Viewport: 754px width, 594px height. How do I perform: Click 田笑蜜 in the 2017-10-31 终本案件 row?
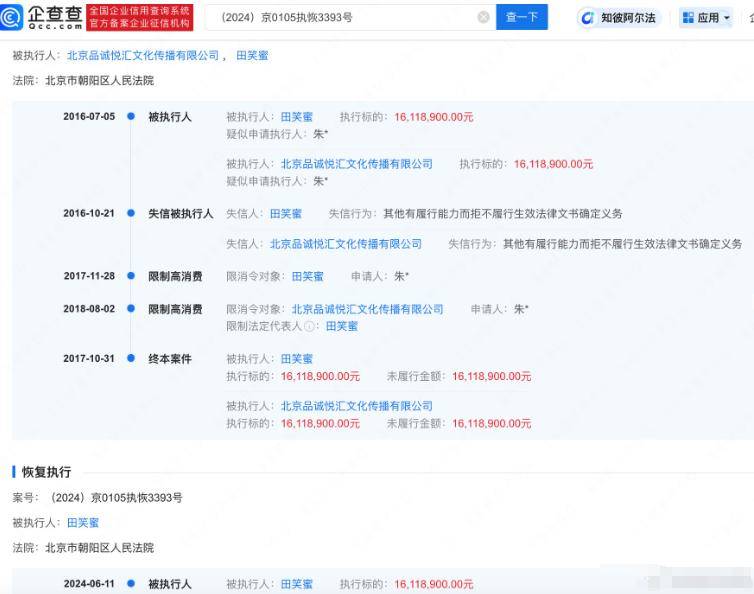click(297, 359)
